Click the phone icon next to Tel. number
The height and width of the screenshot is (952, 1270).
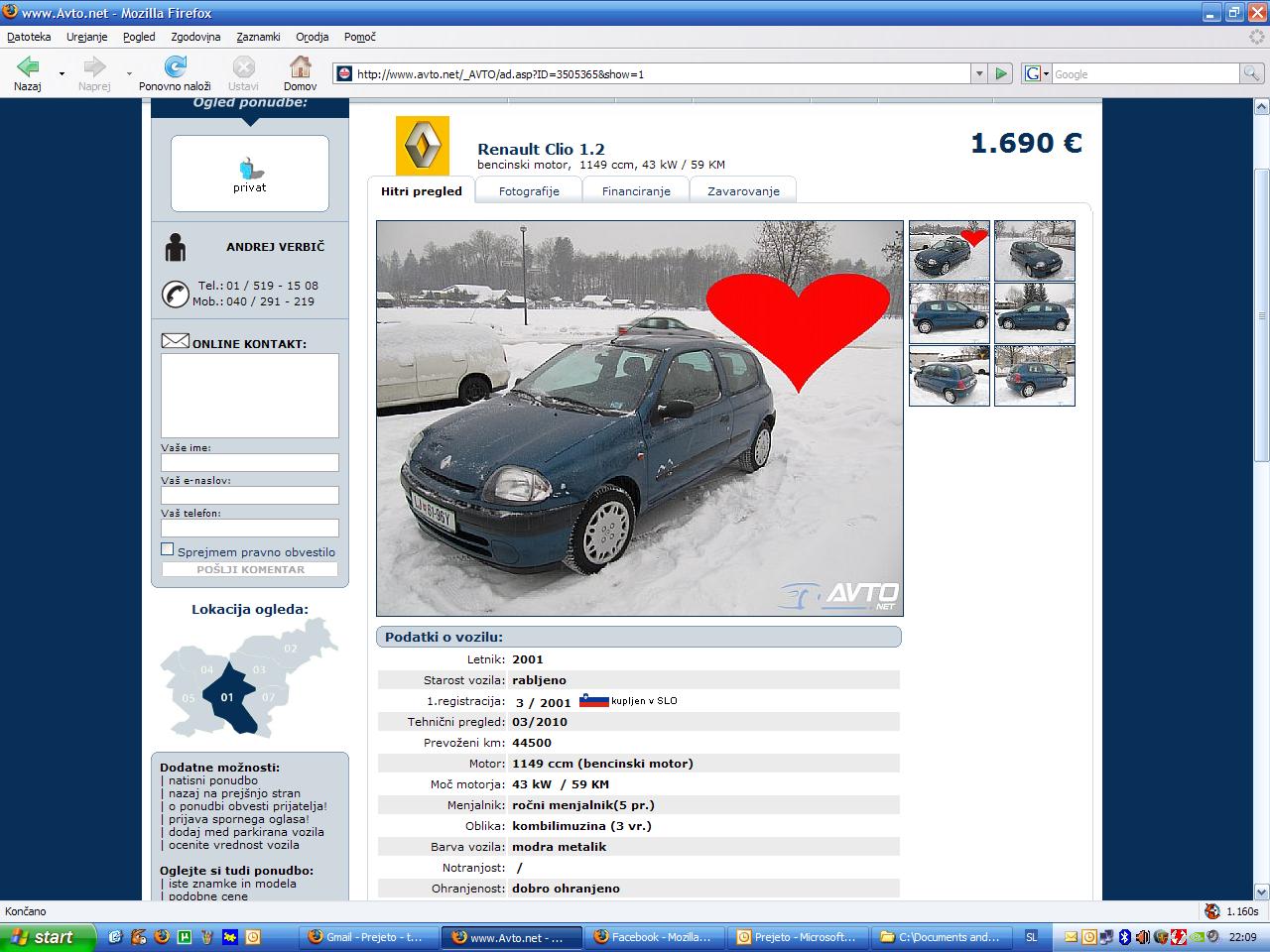(175, 294)
